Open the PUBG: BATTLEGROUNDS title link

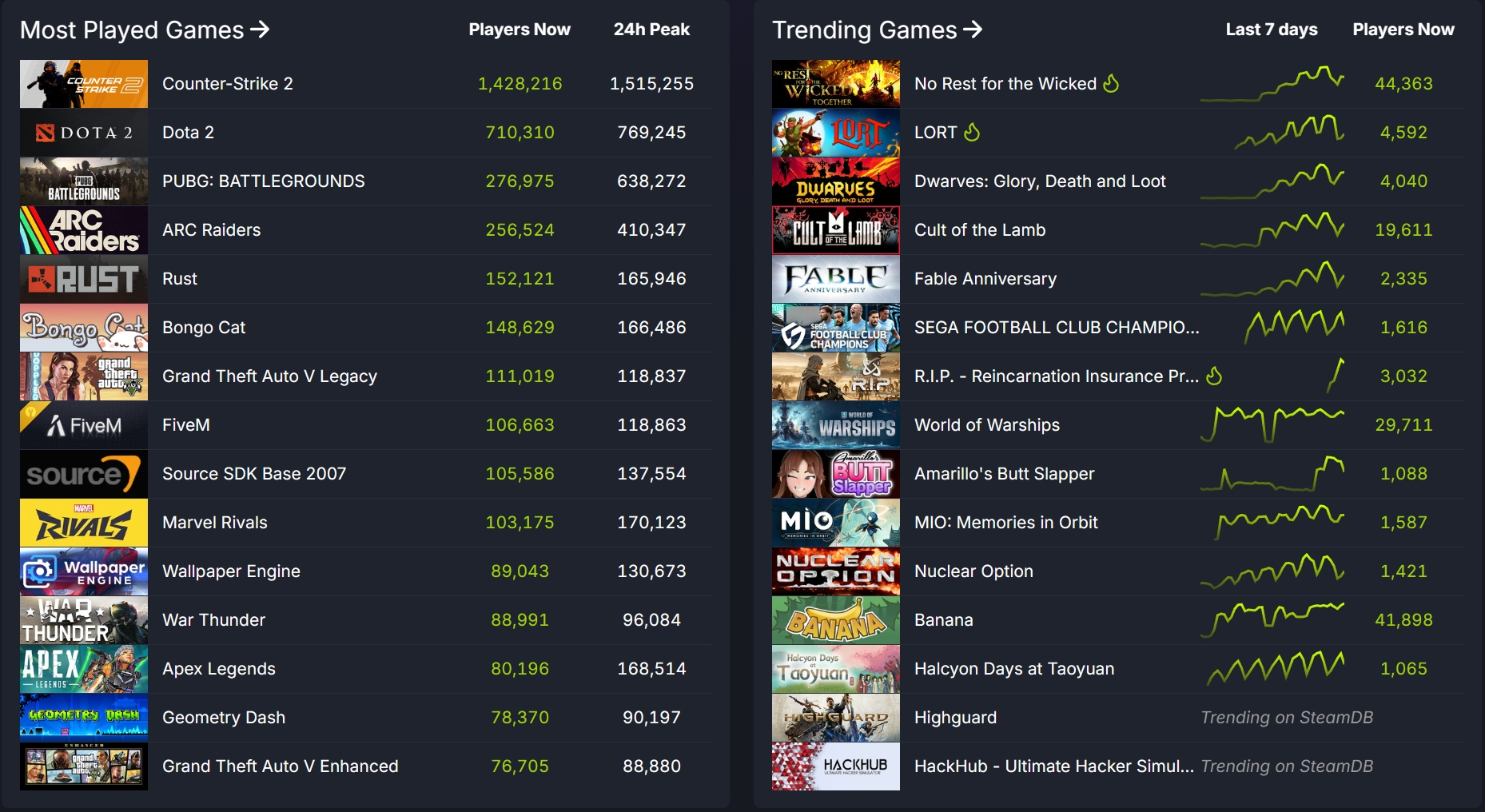point(264,181)
